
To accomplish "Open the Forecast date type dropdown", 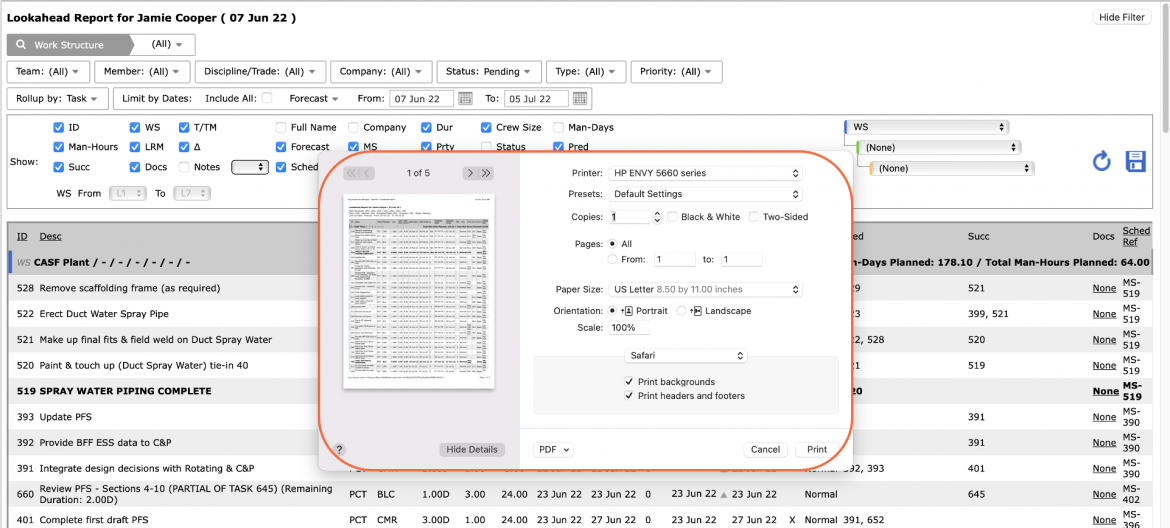I will 314,98.
